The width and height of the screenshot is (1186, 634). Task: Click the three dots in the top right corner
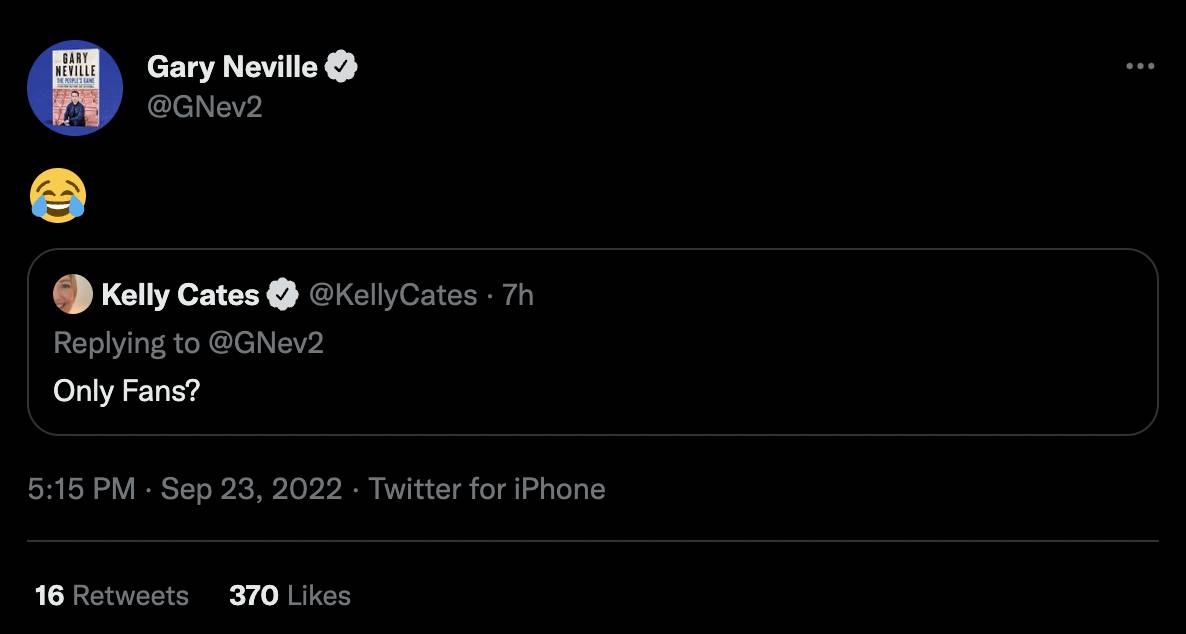tap(1139, 65)
